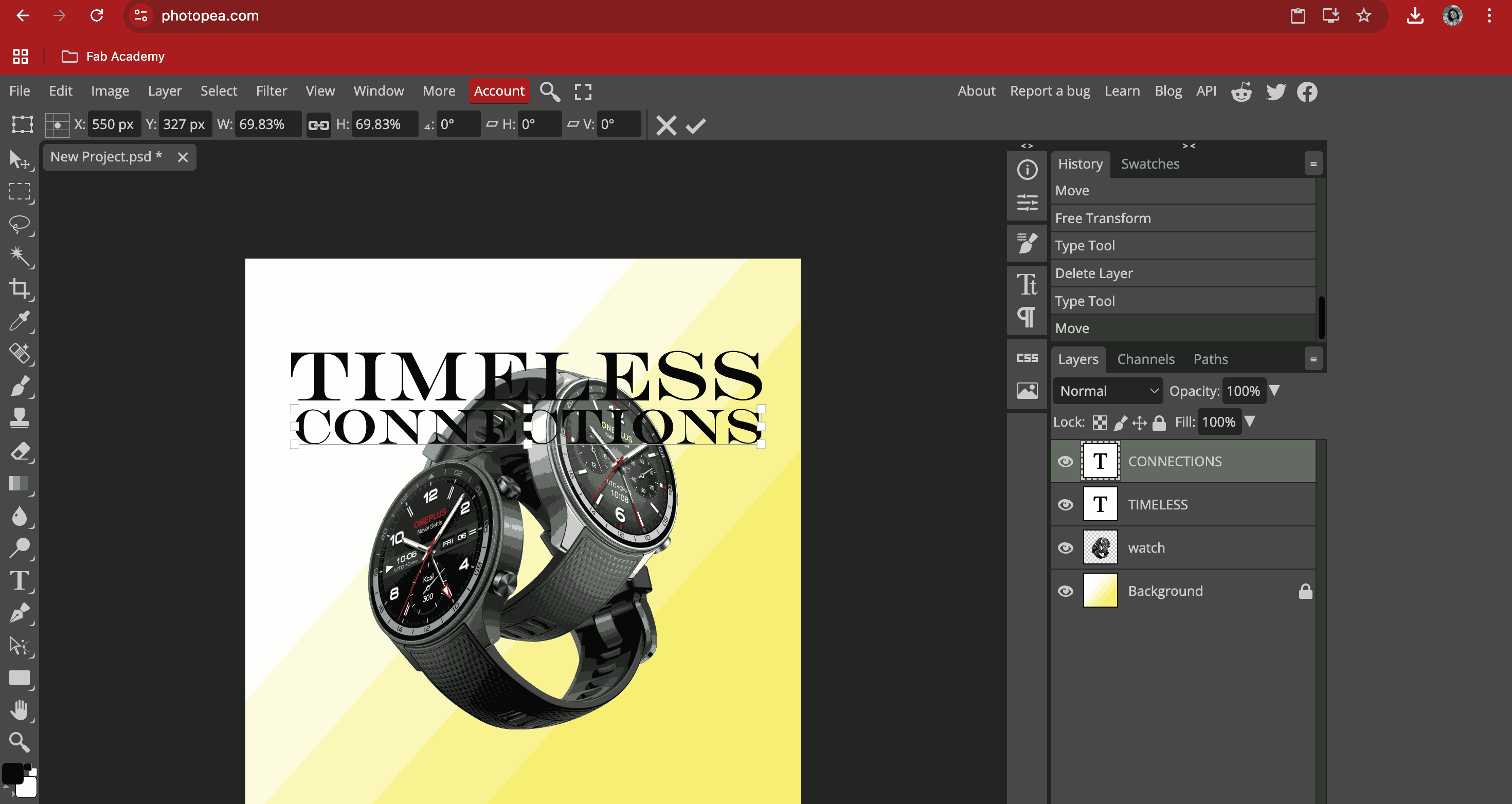1512x804 pixels.
Task: Pick the Eyedropper tool
Action: (20, 321)
